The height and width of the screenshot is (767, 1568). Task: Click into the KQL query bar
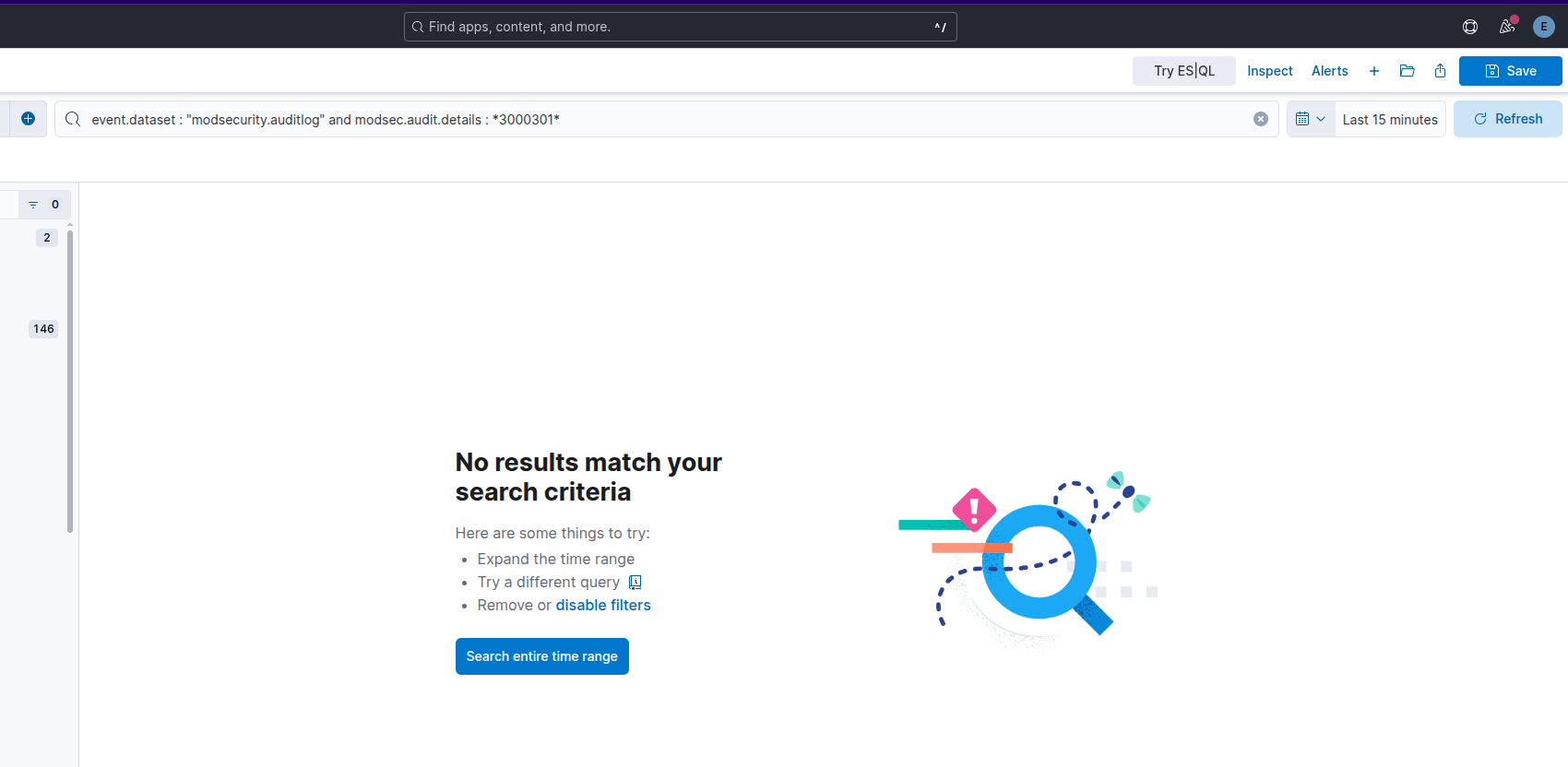pos(666,119)
